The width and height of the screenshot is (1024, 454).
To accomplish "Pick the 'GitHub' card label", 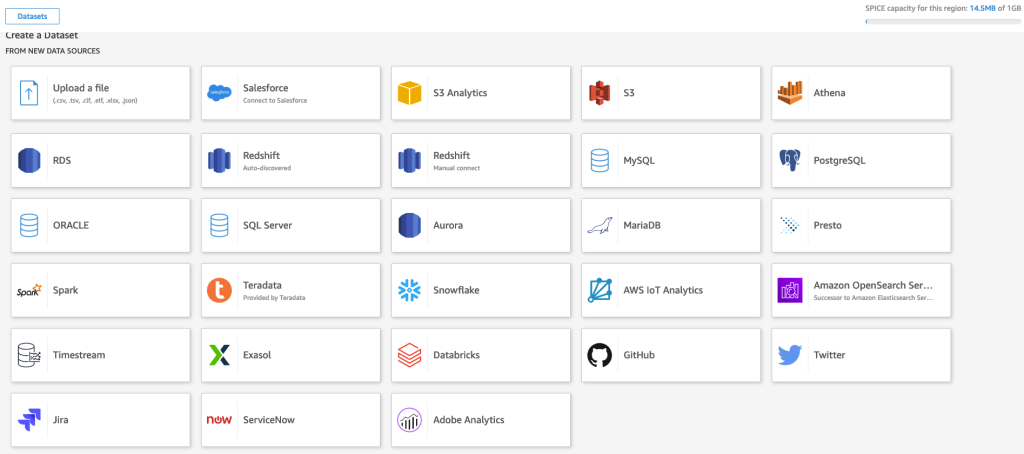I will [x=639, y=355].
